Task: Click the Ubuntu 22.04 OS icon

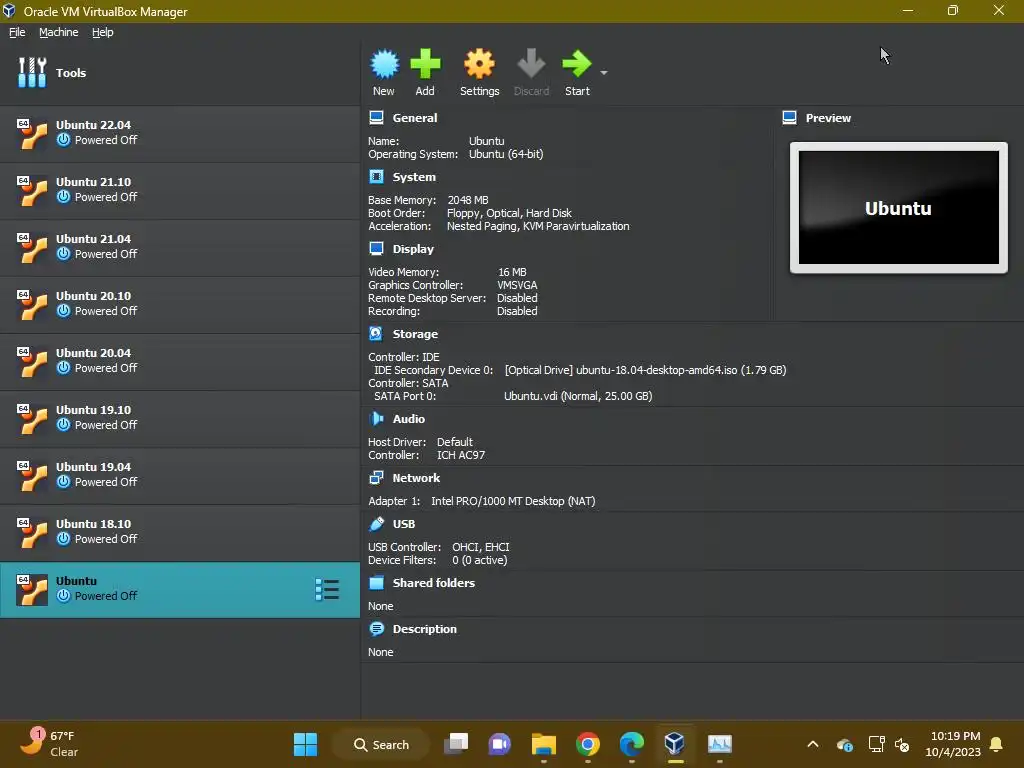Action: click(x=32, y=134)
